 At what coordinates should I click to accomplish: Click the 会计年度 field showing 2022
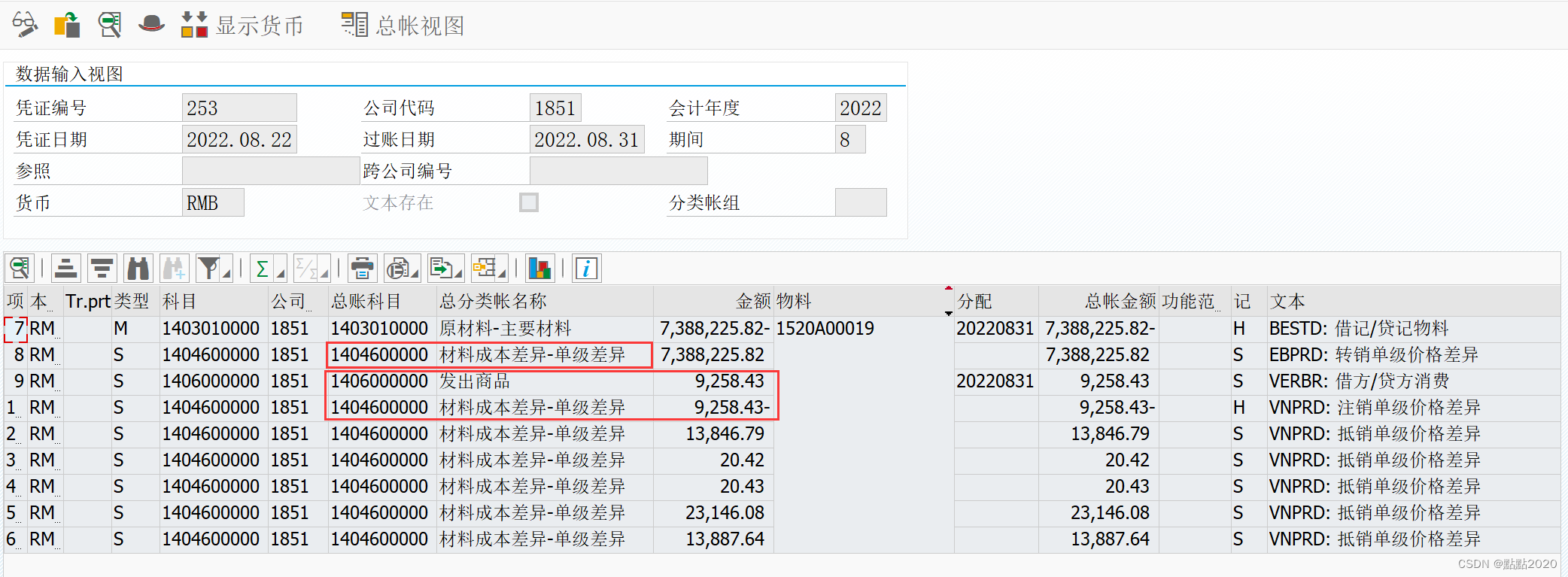pos(861,108)
